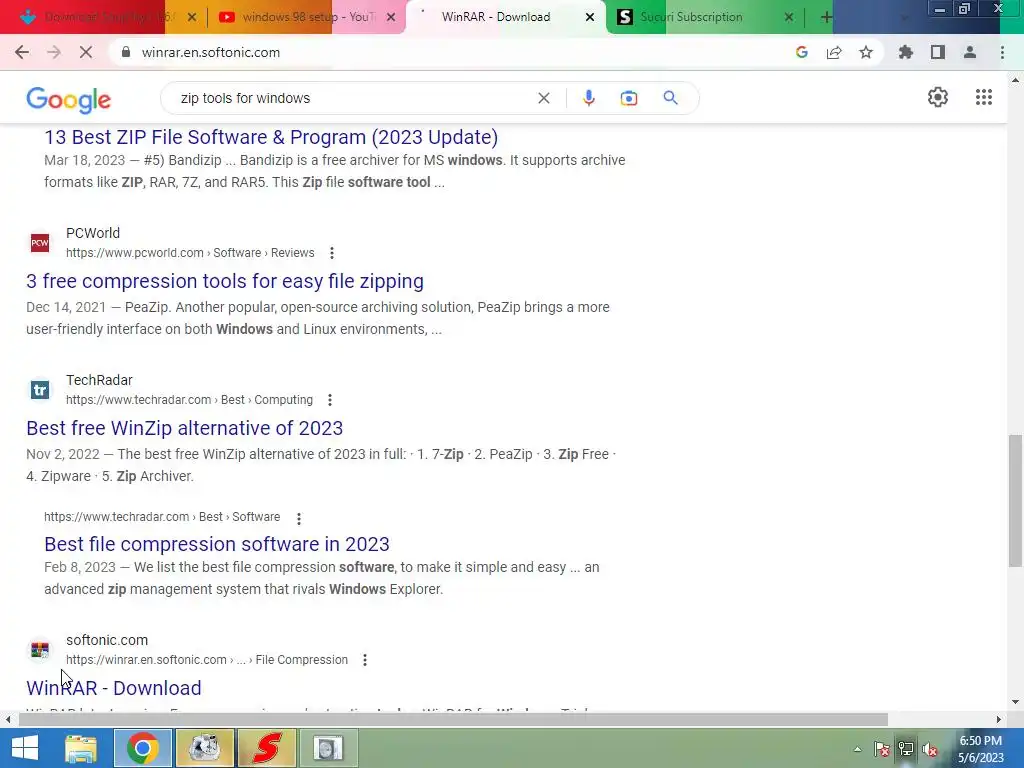This screenshot has width=1024, height=768.
Task: Click the winrar.en.softonic.com breadcrumb URL
Action: 207,660
